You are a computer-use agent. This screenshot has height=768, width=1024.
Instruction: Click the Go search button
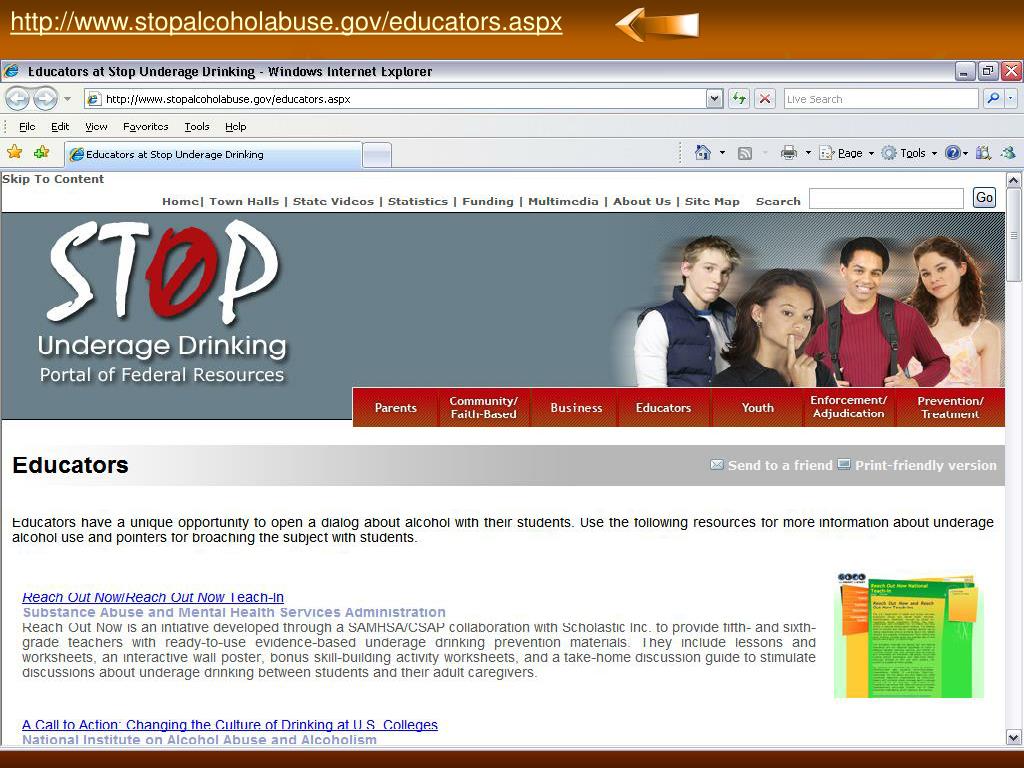click(984, 198)
